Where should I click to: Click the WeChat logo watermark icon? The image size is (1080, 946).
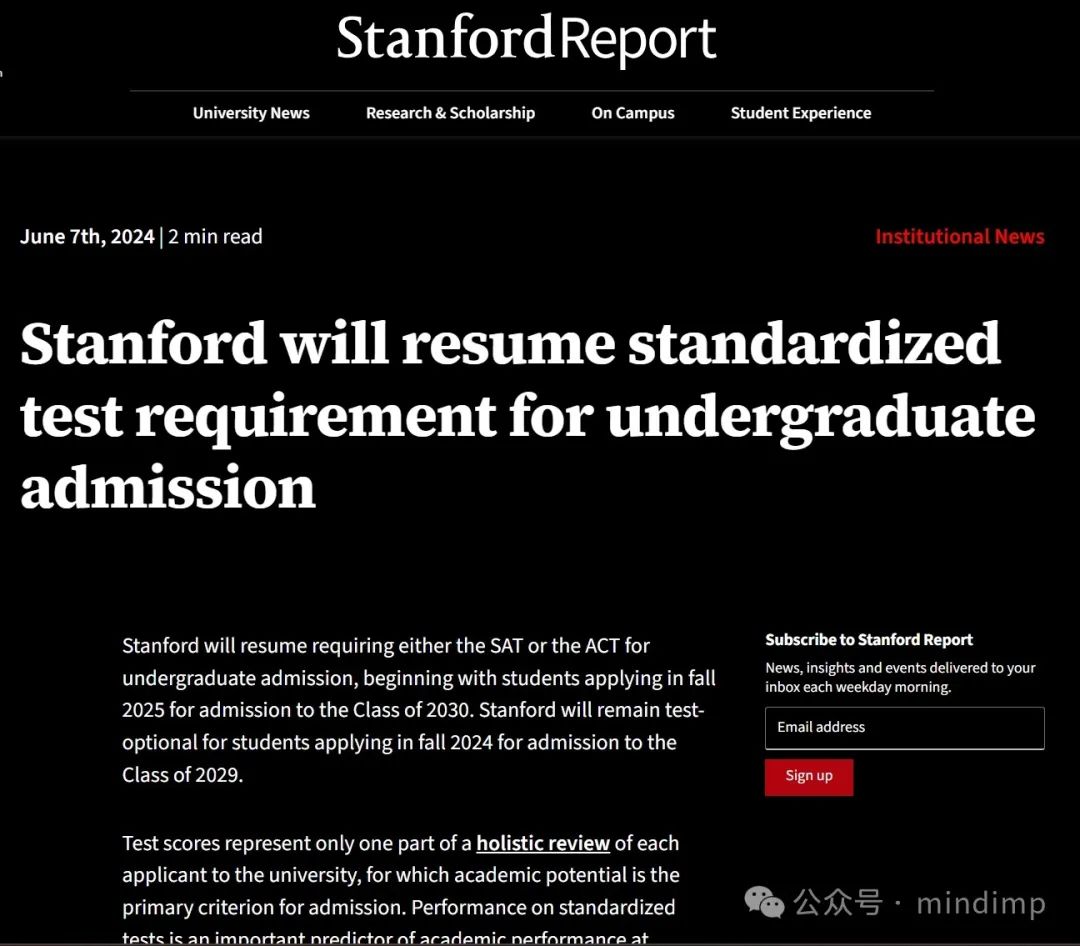764,903
